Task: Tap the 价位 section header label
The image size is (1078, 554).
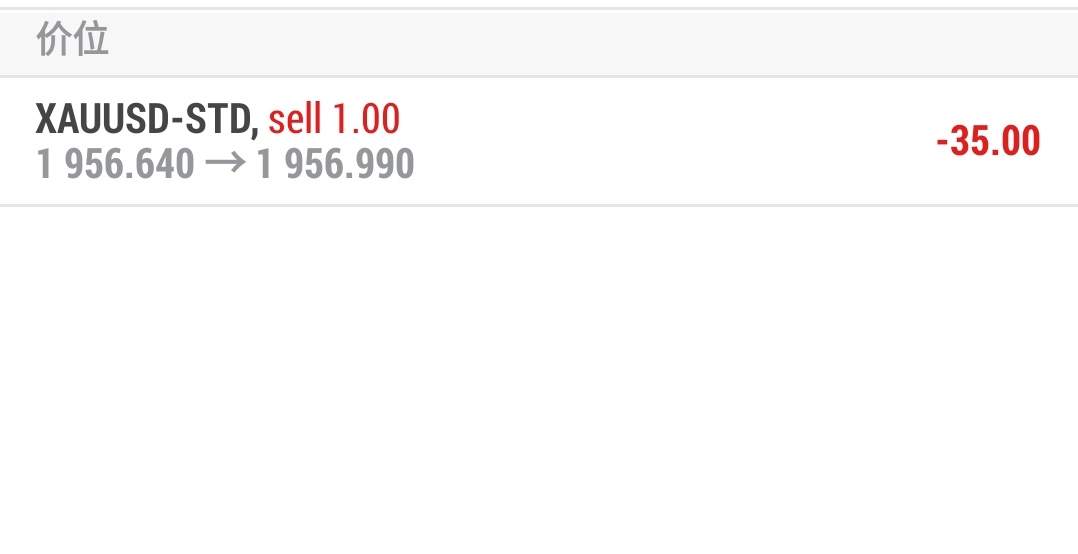Action: coord(72,38)
